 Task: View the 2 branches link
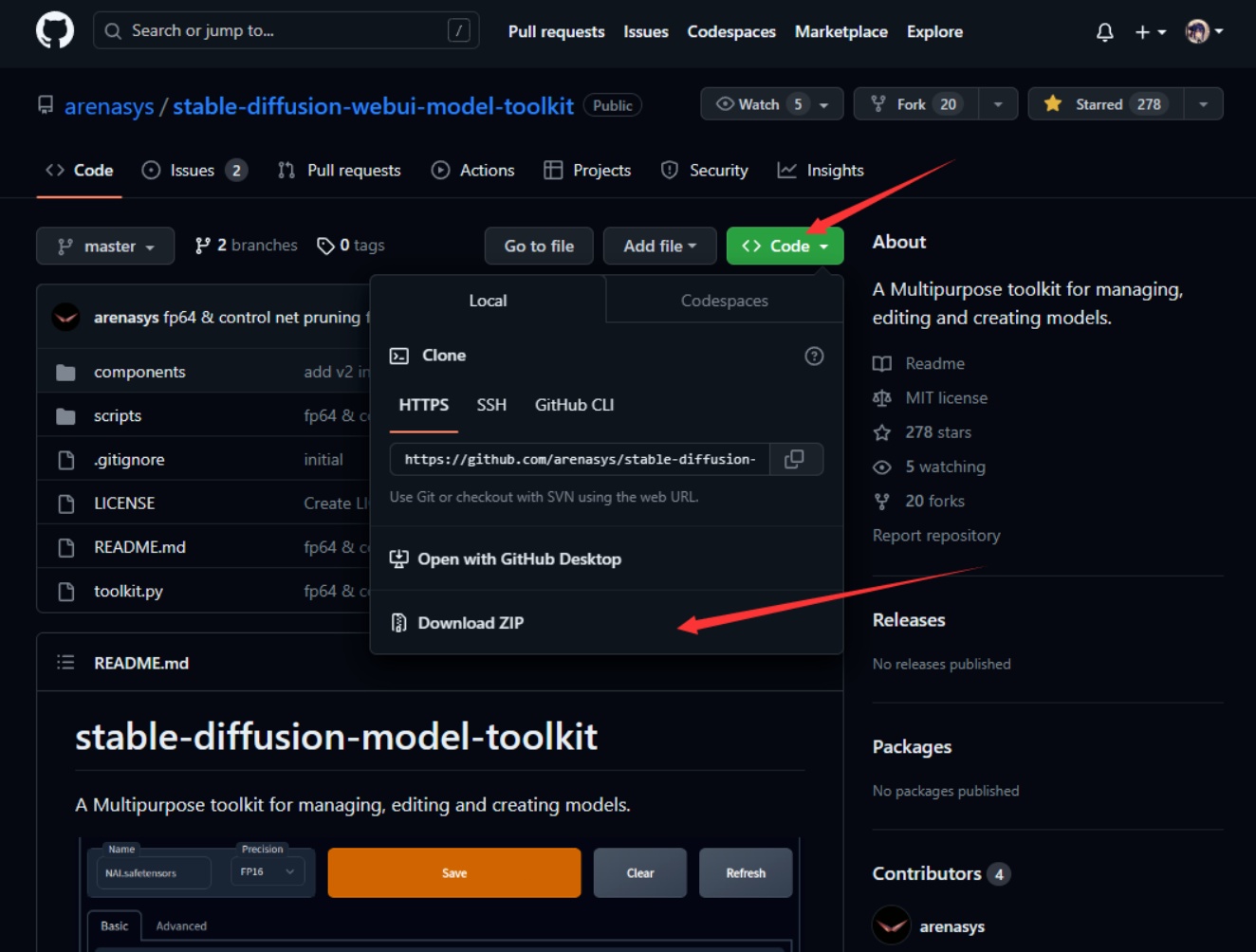pos(247,245)
